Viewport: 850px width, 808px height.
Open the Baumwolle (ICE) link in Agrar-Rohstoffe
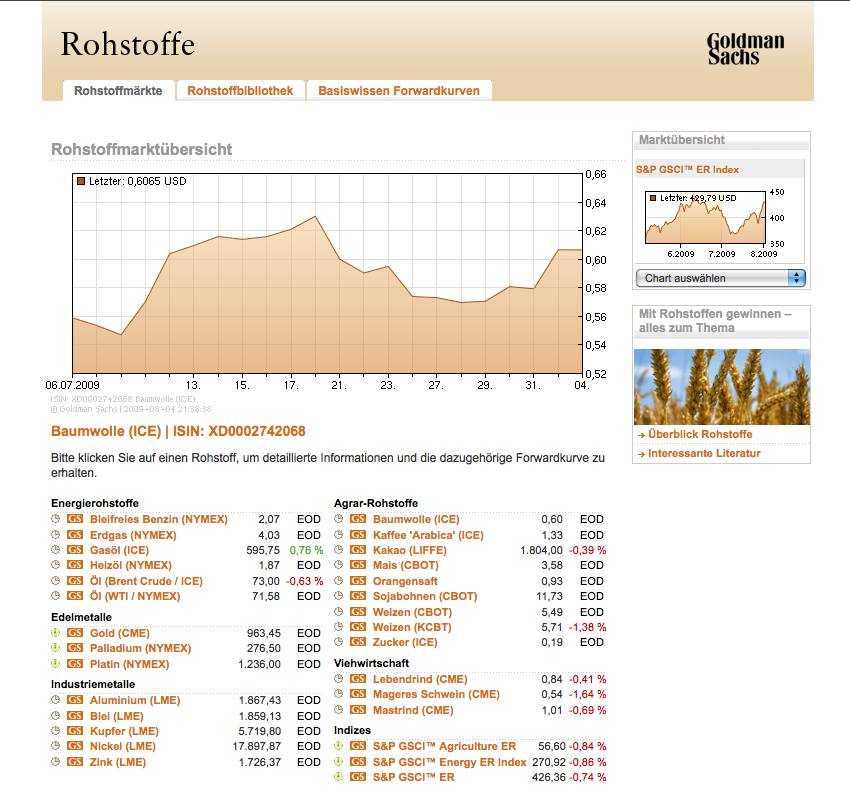pos(416,519)
